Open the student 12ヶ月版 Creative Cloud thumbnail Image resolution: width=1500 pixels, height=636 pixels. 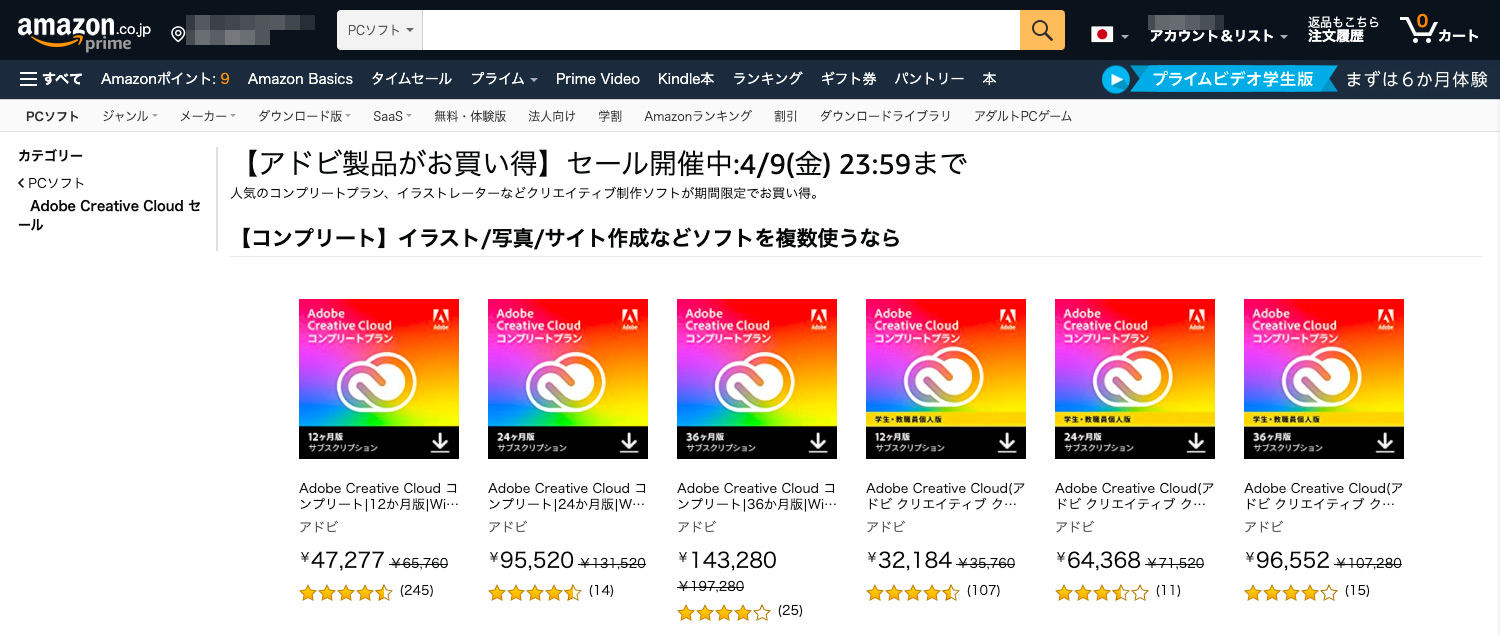coord(946,378)
